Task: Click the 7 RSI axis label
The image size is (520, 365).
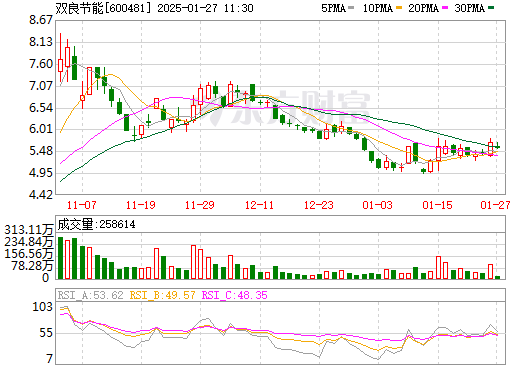Action: point(50,359)
